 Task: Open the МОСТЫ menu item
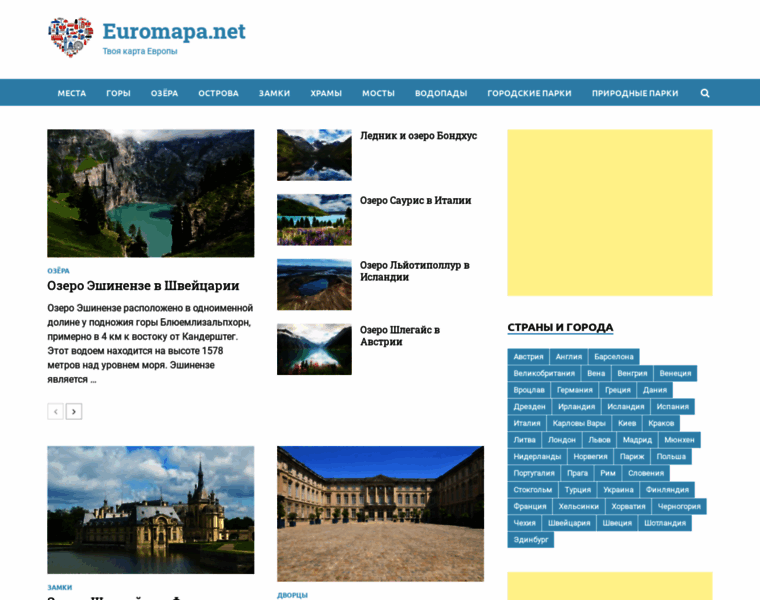379,93
